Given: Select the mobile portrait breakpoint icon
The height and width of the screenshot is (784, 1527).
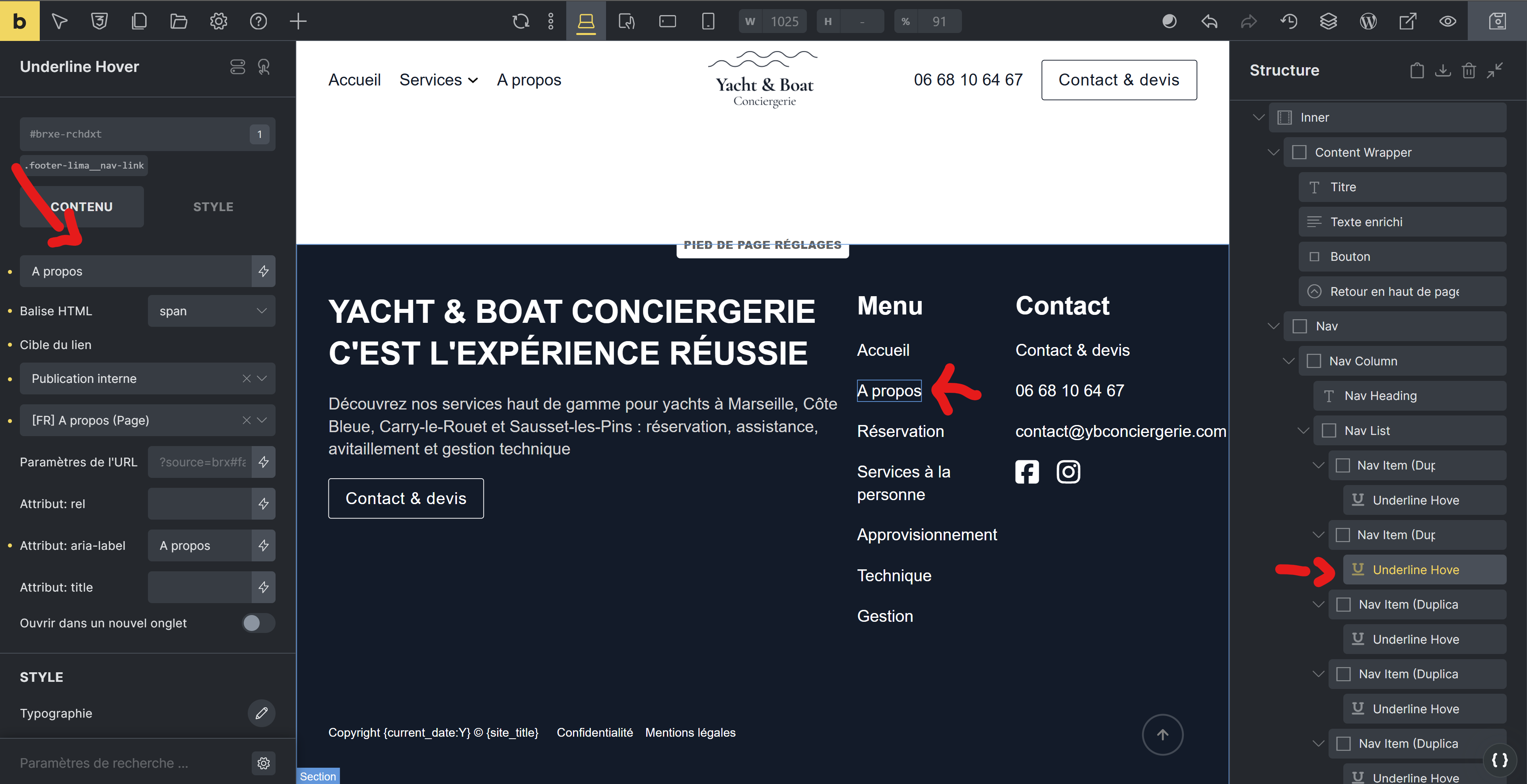Looking at the screenshot, I should pos(708,21).
